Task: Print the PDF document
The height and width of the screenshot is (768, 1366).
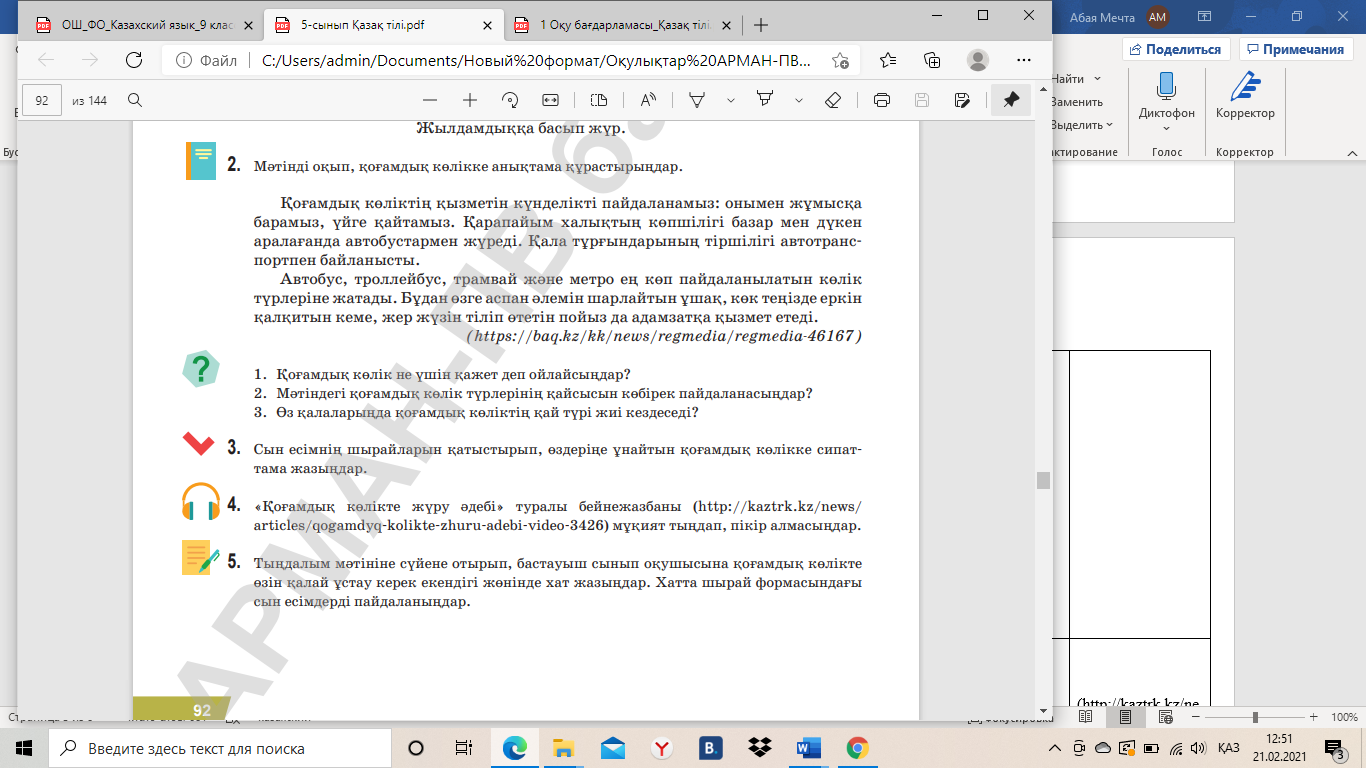Action: click(x=882, y=100)
